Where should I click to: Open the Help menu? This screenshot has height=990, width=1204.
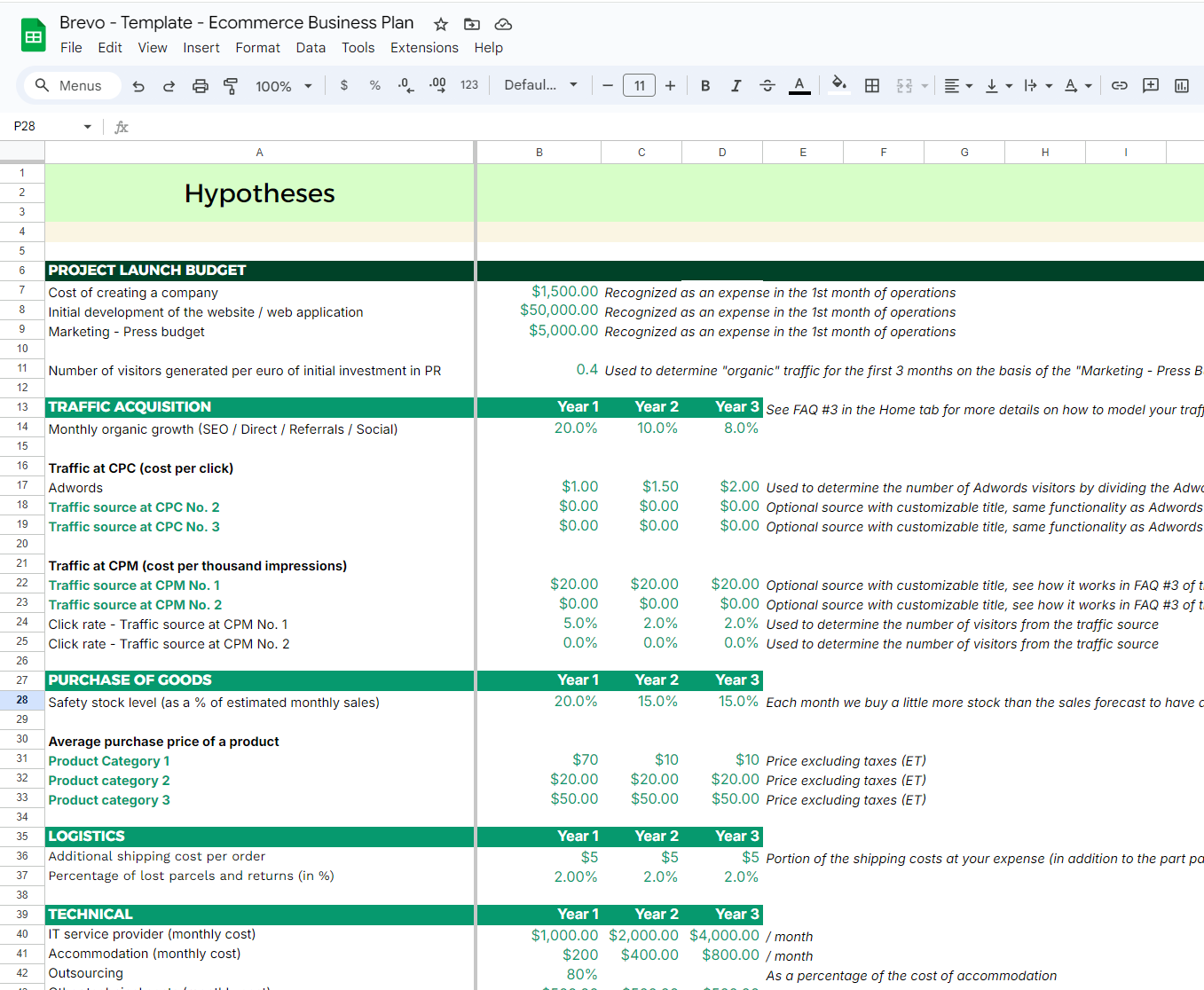pos(488,48)
